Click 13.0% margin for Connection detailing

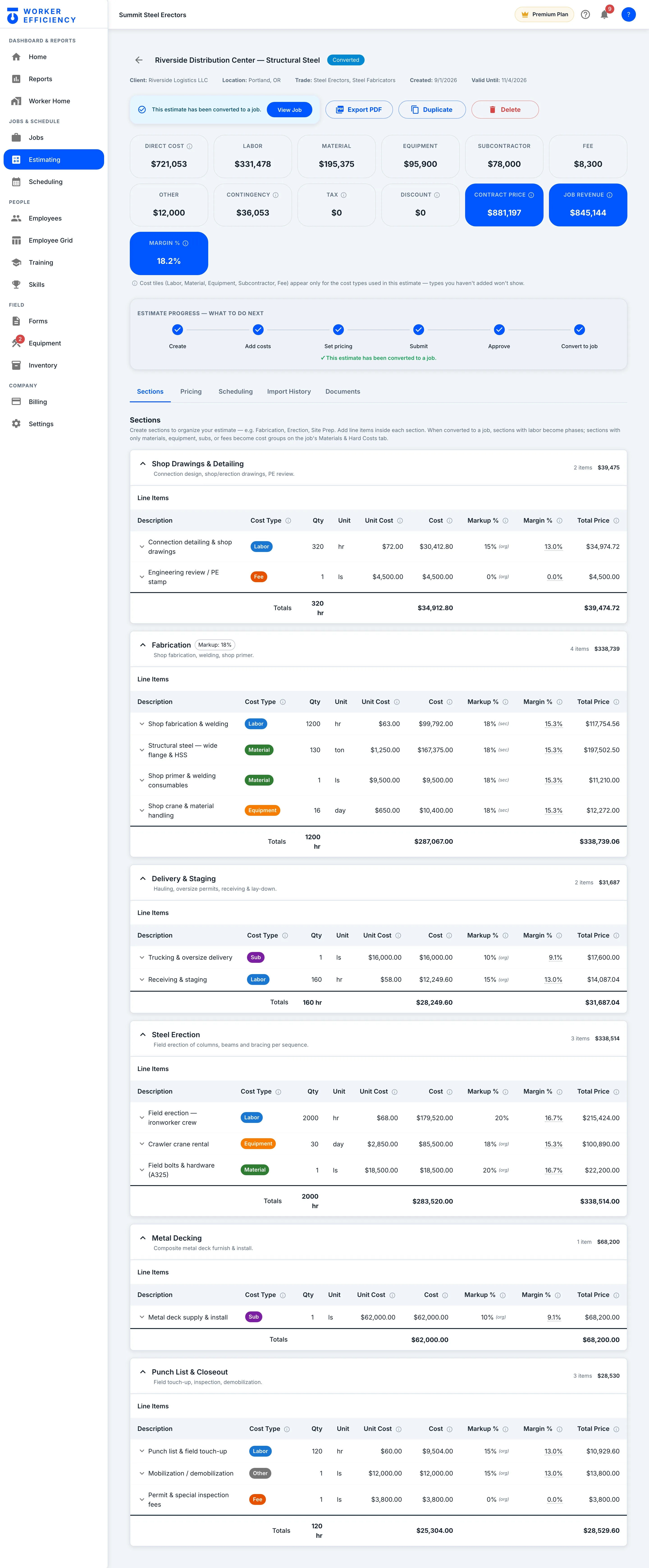tap(553, 547)
